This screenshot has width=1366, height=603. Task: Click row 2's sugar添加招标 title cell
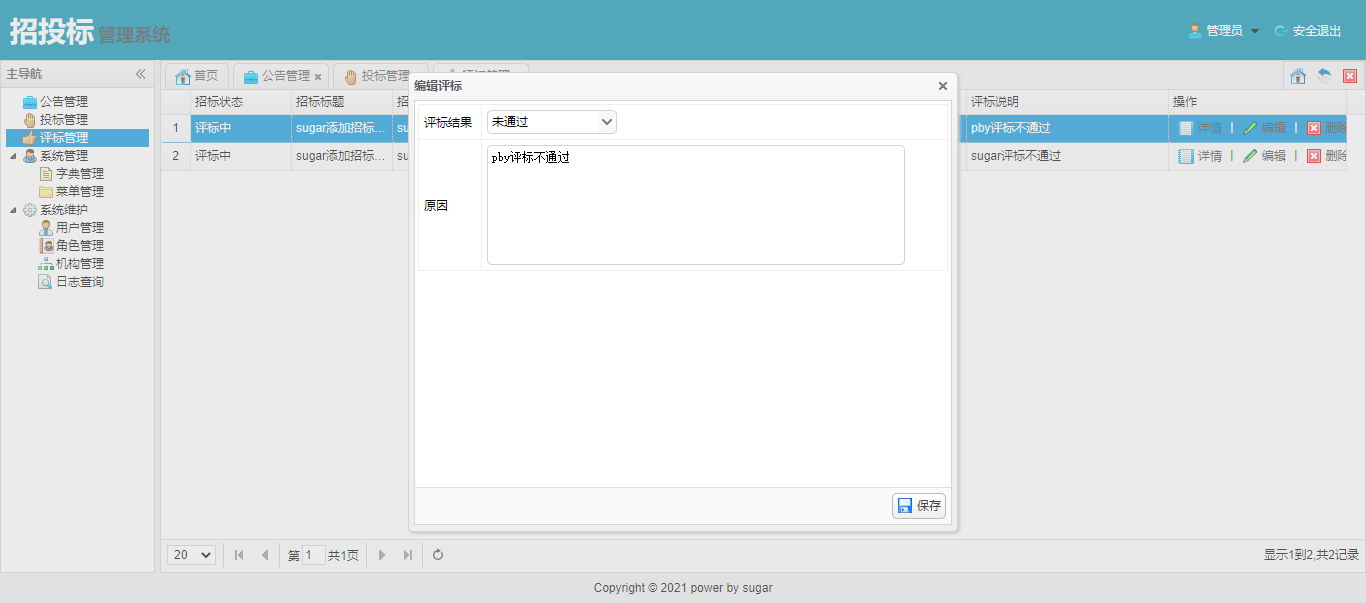(342, 156)
